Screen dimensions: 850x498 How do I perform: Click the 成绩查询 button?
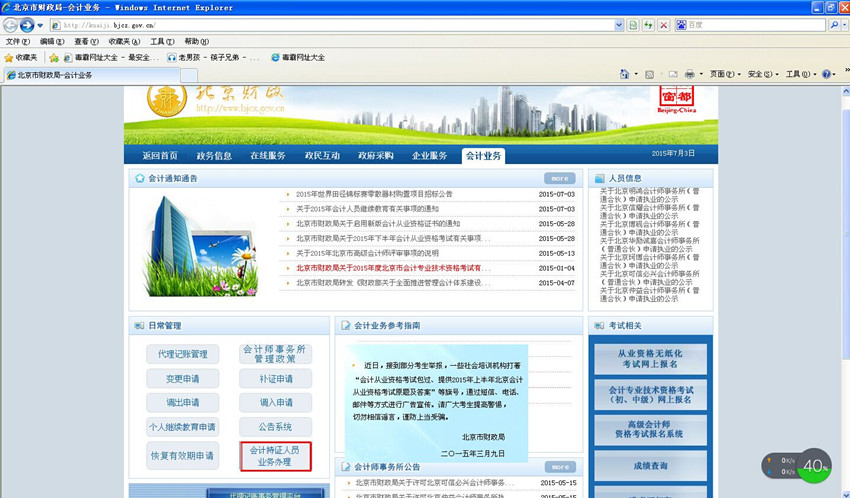click(x=650, y=466)
